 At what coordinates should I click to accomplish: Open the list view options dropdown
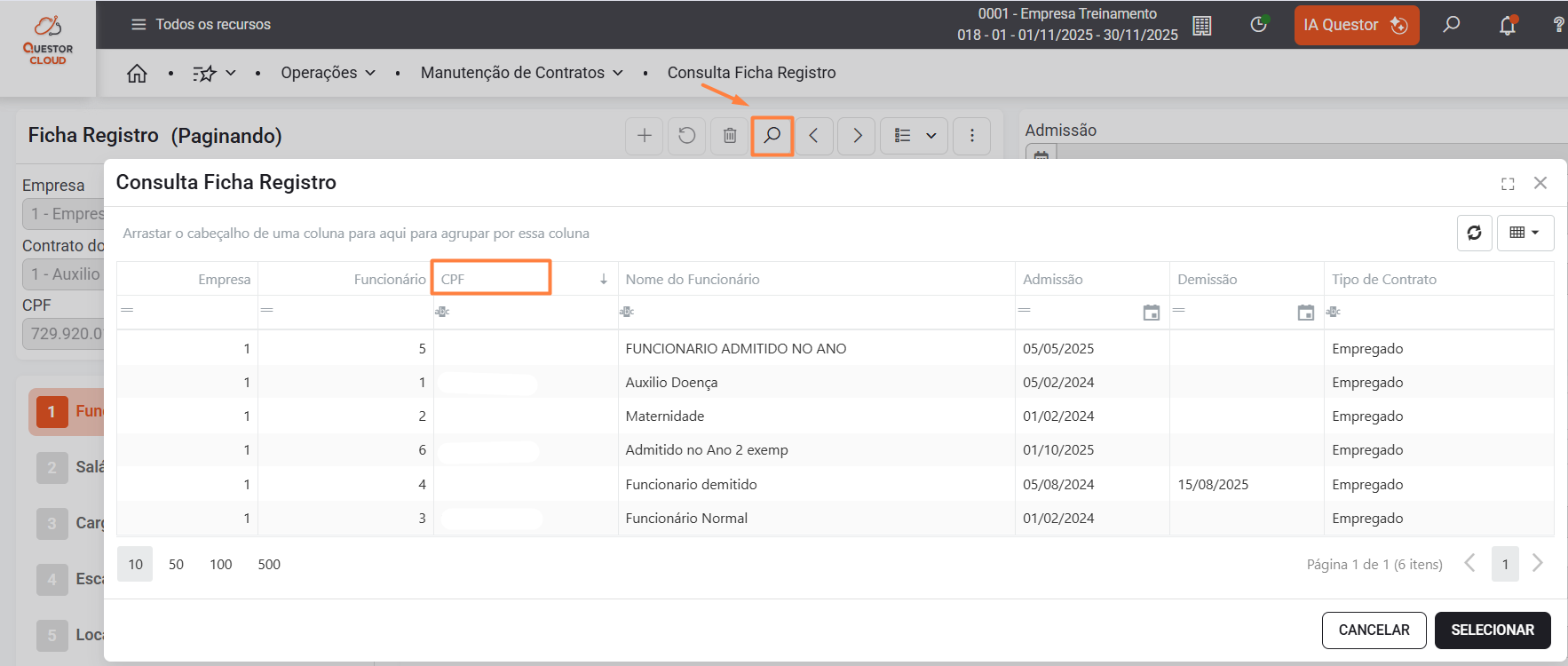[x=915, y=136]
